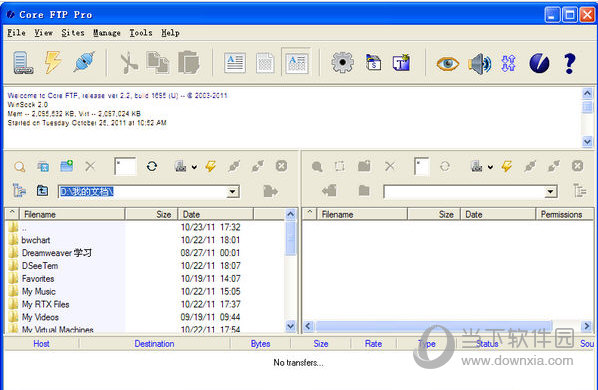Image resolution: width=598 pixels, height=390 pixels.
Task: Click the log pane scroll-up arrow
Action: click(x=587, y=93)
